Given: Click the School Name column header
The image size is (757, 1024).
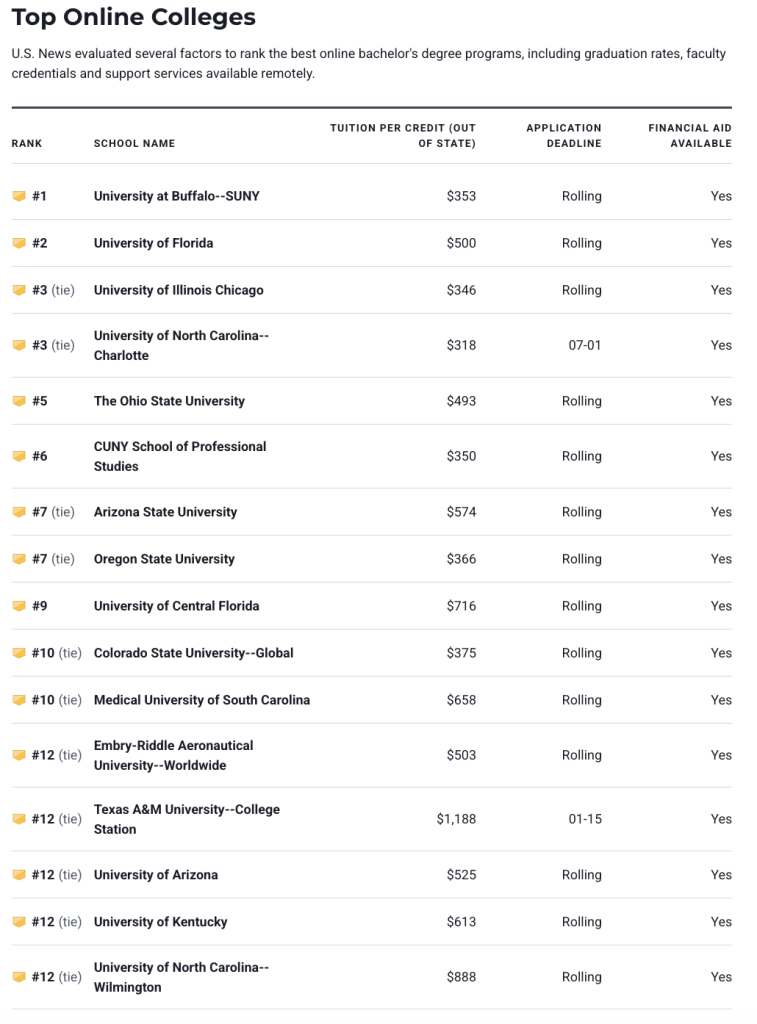Looking at the screenshot, I should pos(134,143).
